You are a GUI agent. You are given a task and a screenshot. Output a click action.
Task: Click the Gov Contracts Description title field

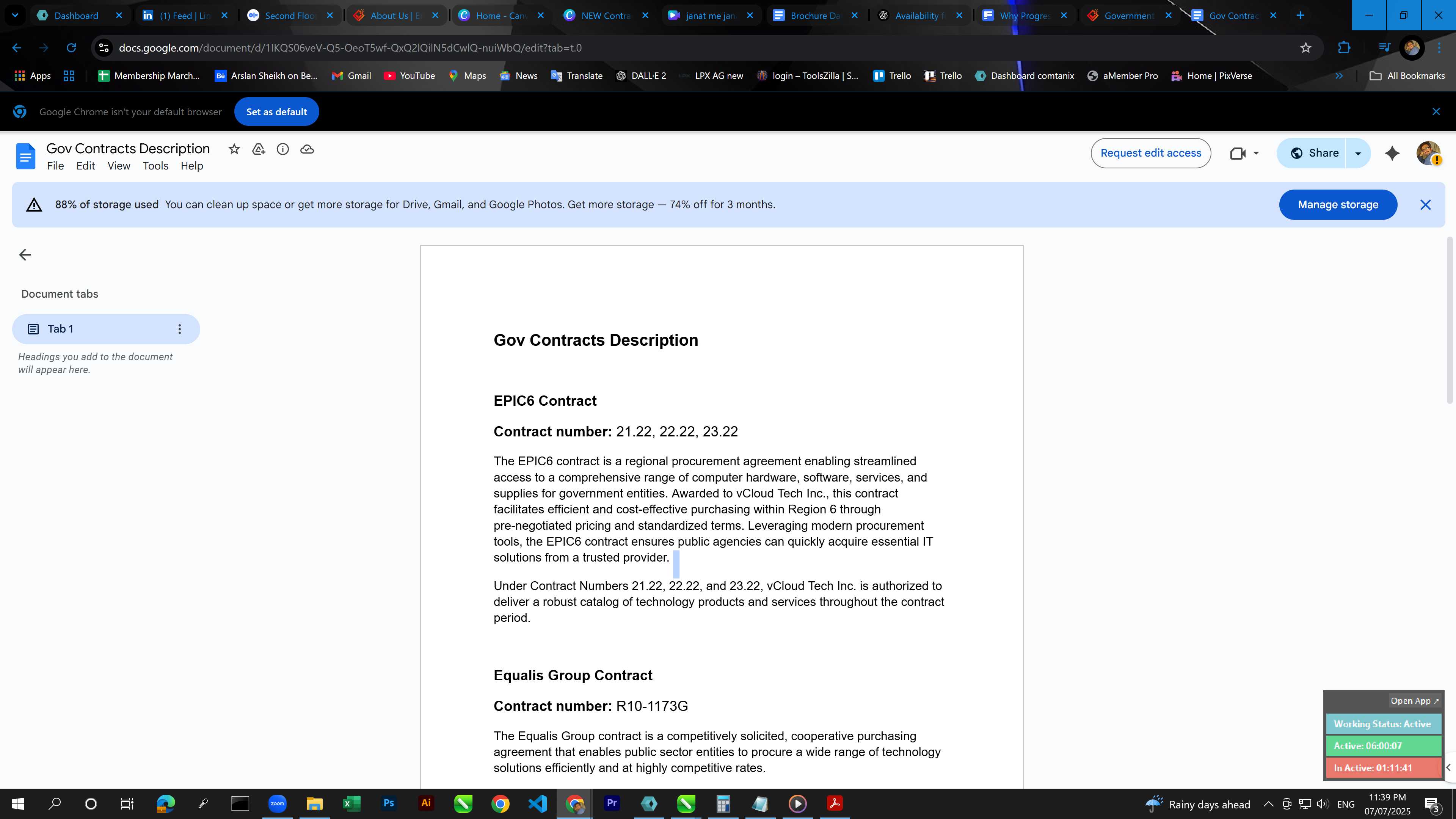(x=128, y=149)
